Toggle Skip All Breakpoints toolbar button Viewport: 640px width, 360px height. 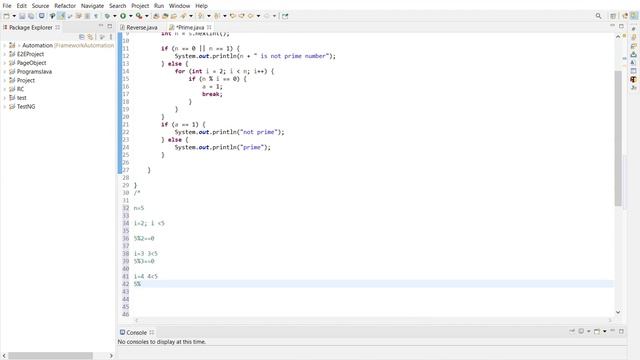[x=52, y=16]
